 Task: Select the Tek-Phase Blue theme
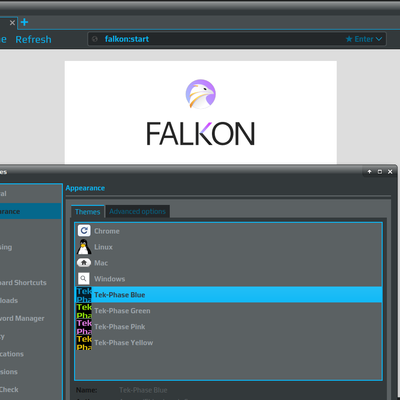229,295
